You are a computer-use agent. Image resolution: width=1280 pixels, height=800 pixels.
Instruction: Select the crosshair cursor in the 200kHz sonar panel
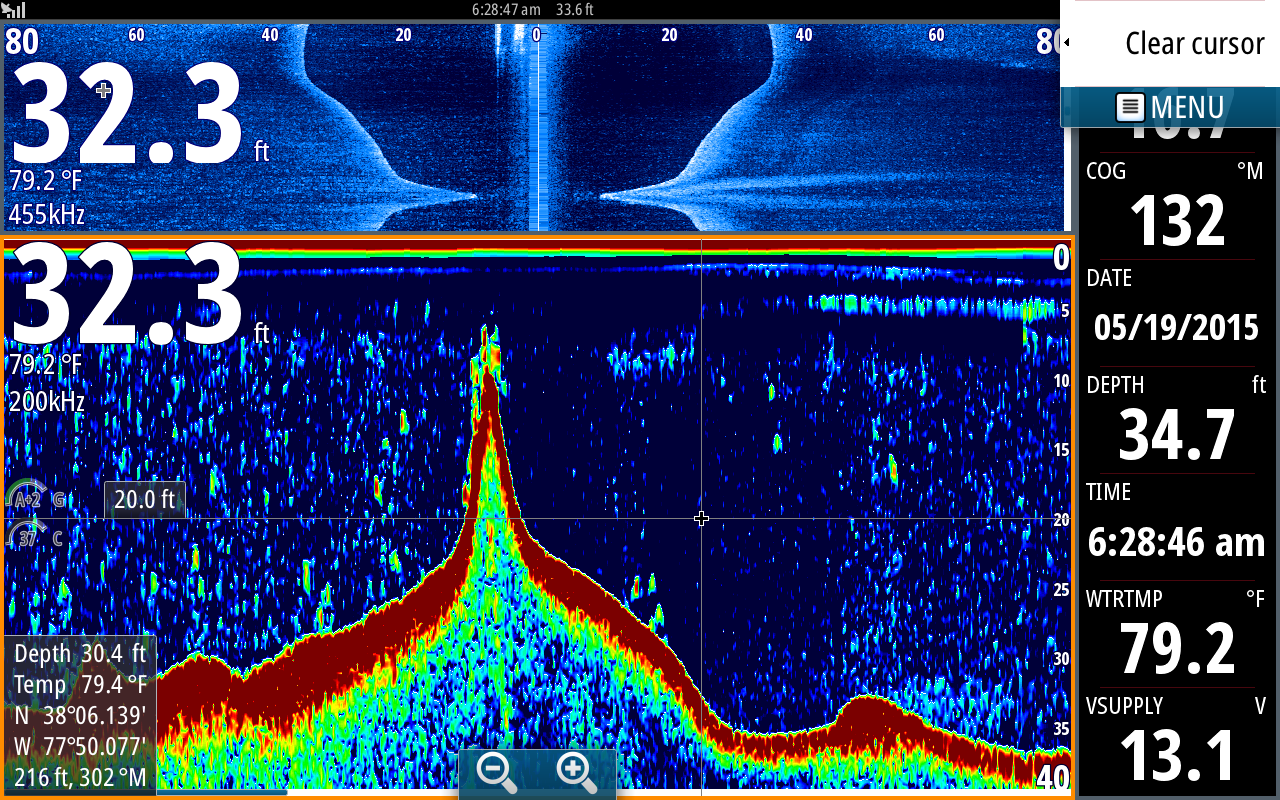pyautogui.click(x=701, y=519)
